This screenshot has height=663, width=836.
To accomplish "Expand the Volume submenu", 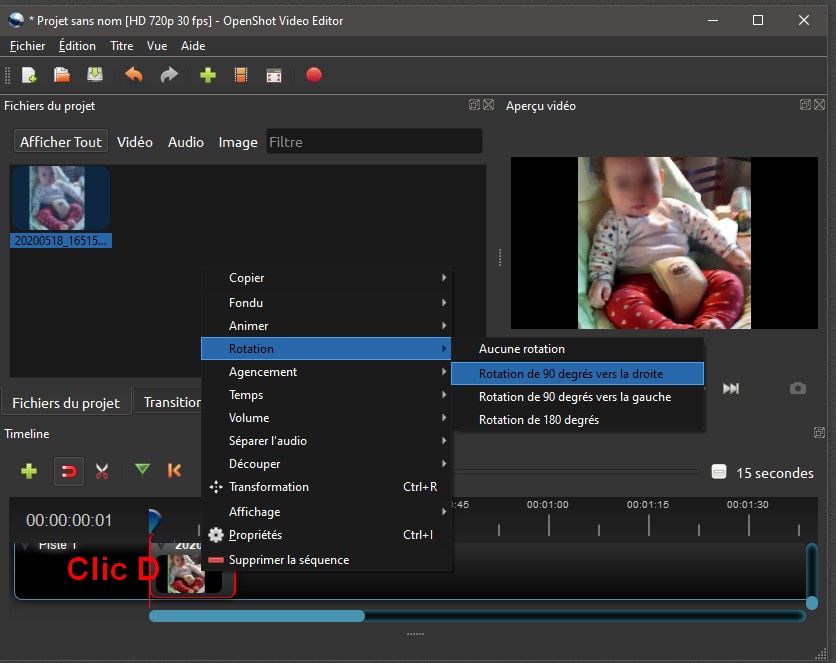I will (x=326, y=417).
